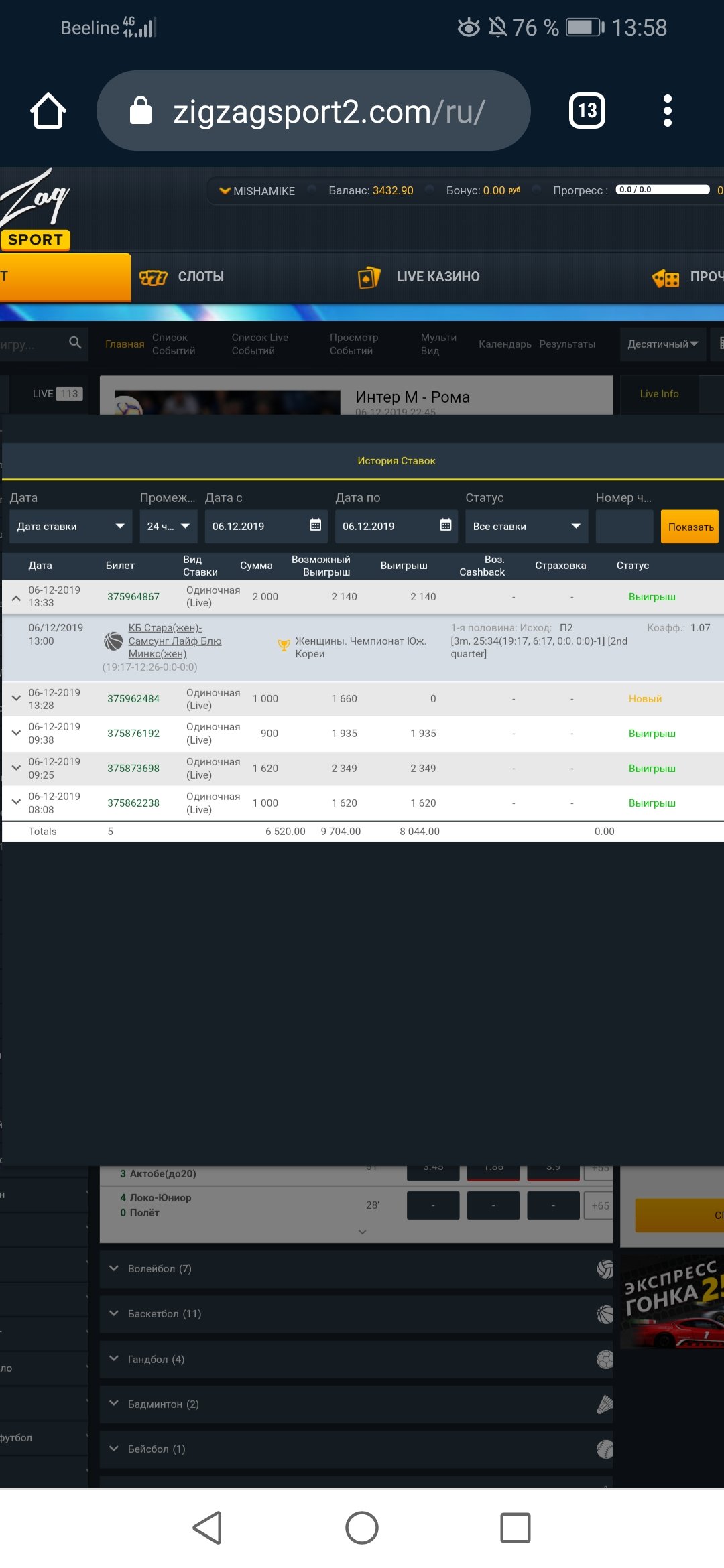Open the 'Дата ставки' dropdown
This screenshot has height=1568, width=724.
70,527
